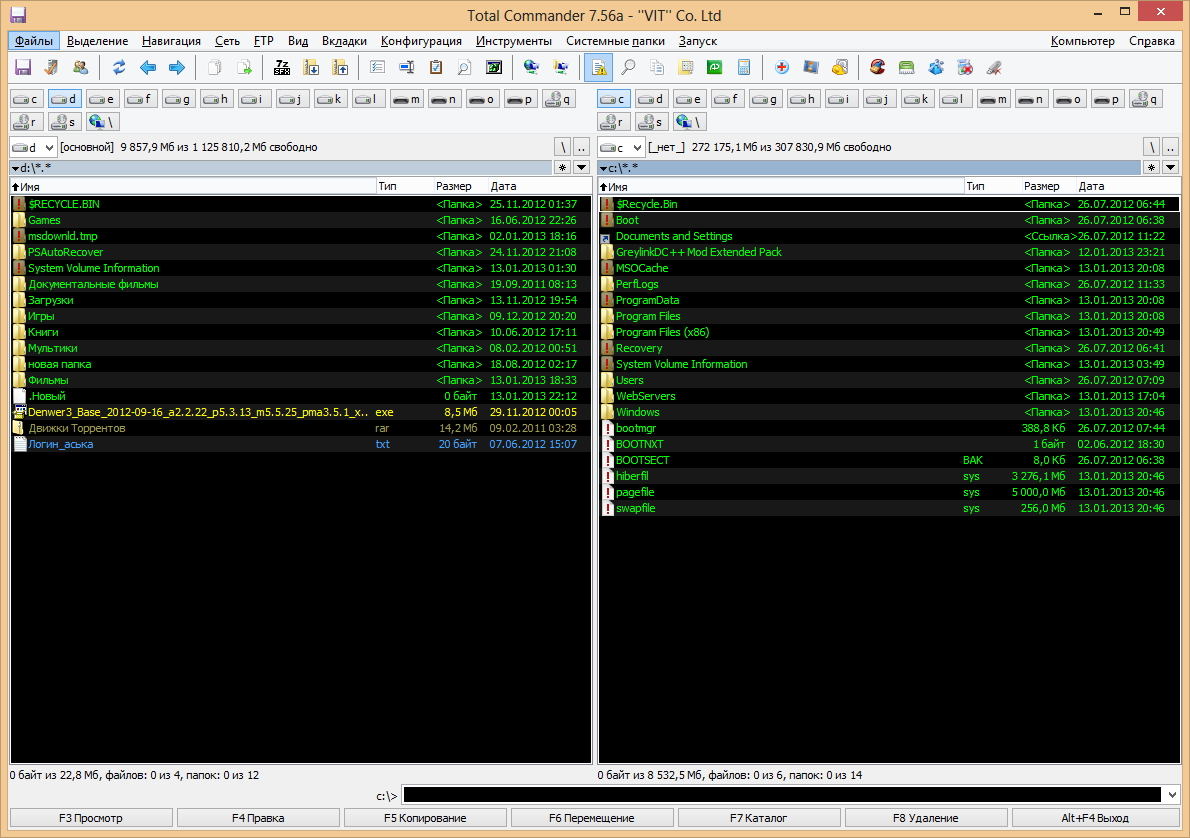Switch right panel drive bar to drive d
The height and width of the screenshot is (838, 1190).
coord(651,99)
